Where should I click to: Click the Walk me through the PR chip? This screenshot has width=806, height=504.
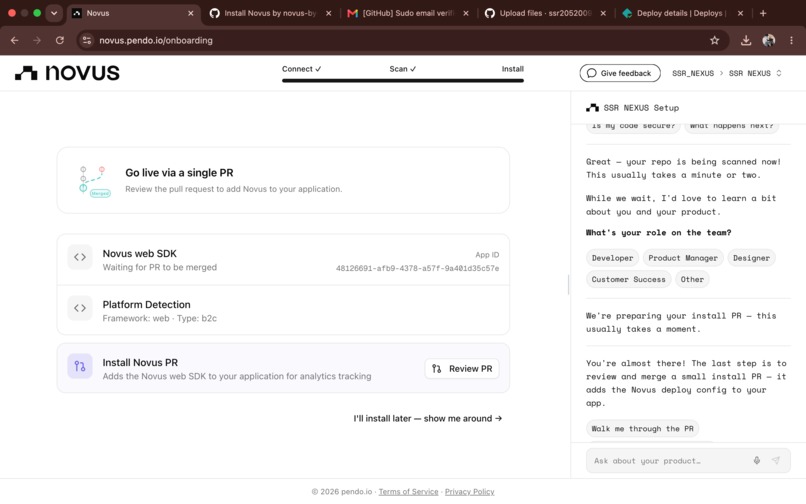pyautogui.click(x=643, y=428)
